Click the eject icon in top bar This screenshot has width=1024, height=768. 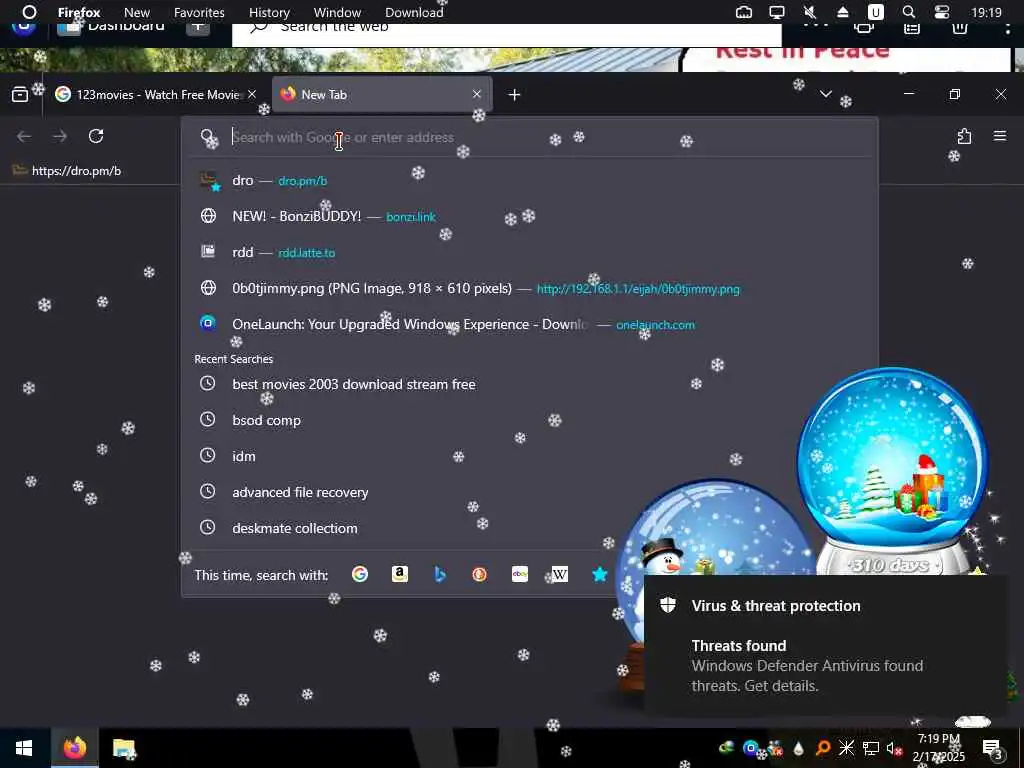pos(842,12)
